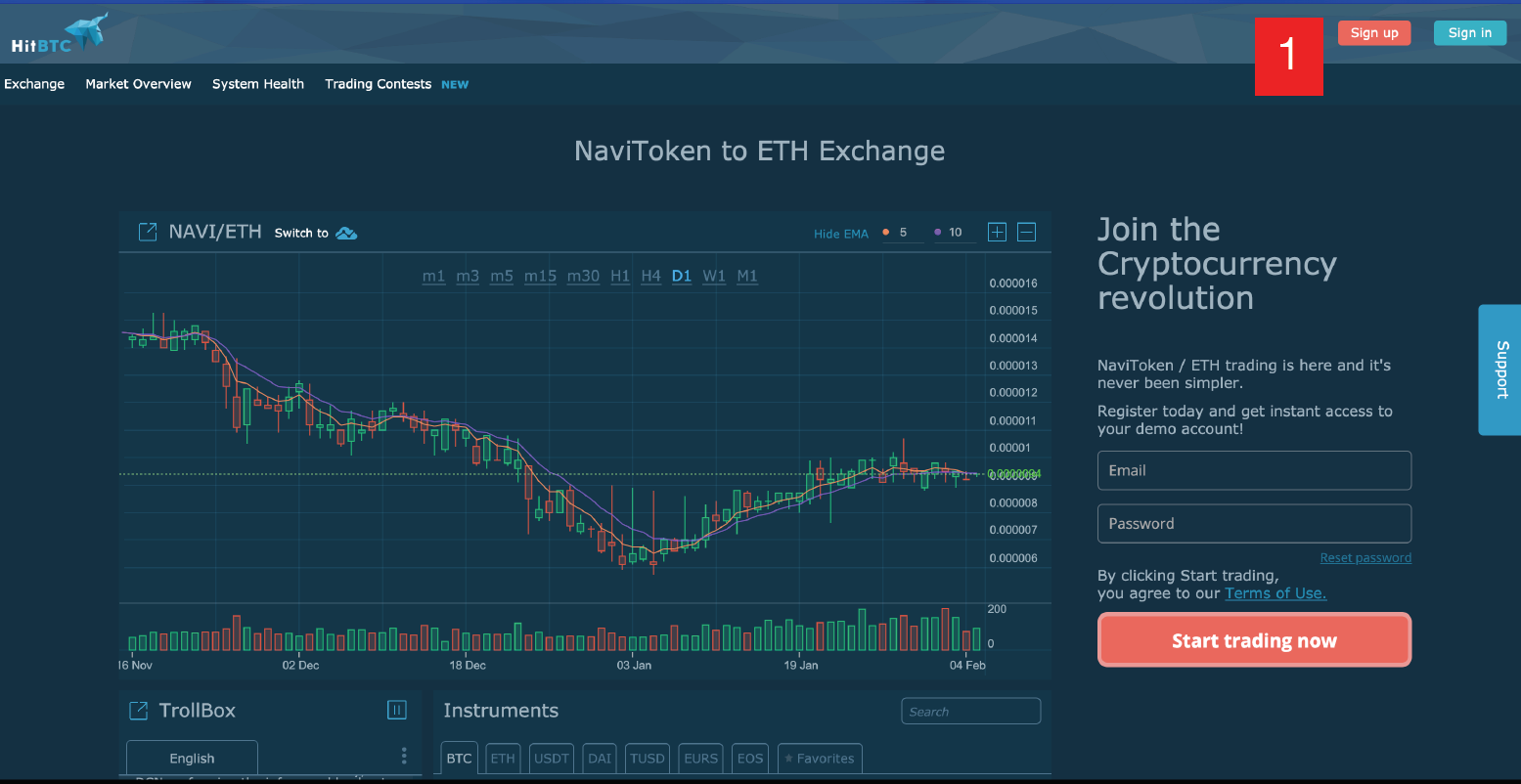Viewport: 1521px width, 784px height.
Task: Toggle Hide EMA on the chart
Action: point(841,234)
